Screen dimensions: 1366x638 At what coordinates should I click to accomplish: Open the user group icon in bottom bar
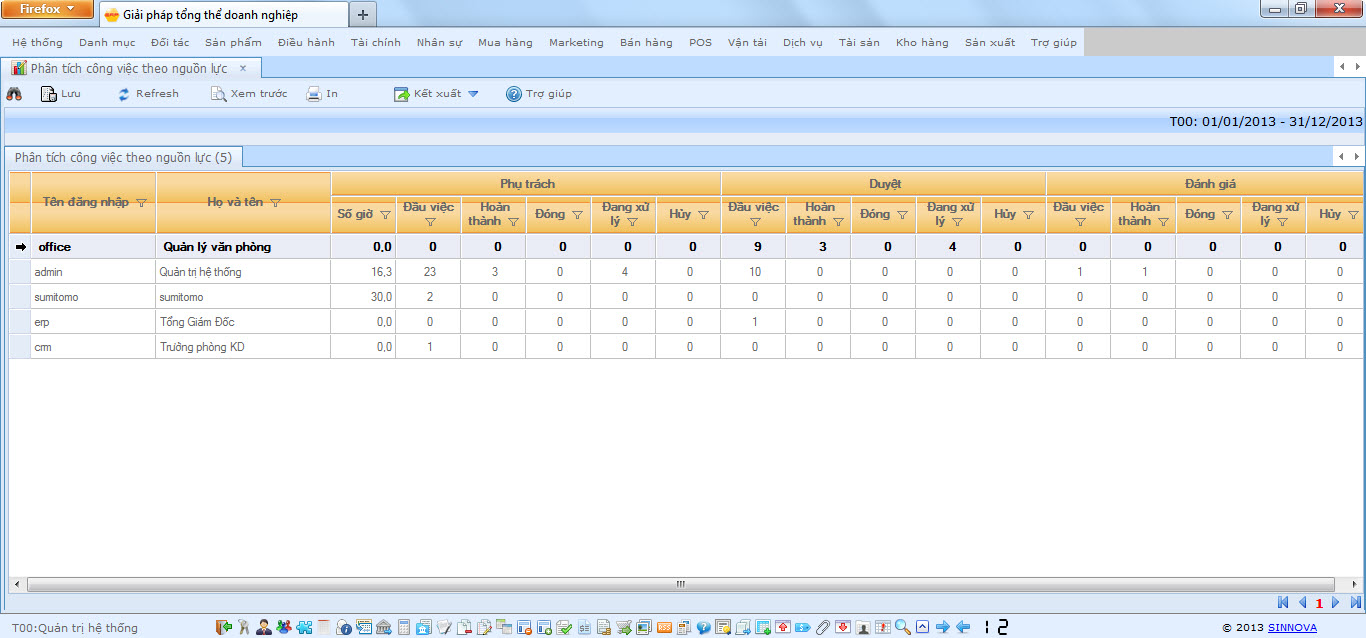point(284,627)
